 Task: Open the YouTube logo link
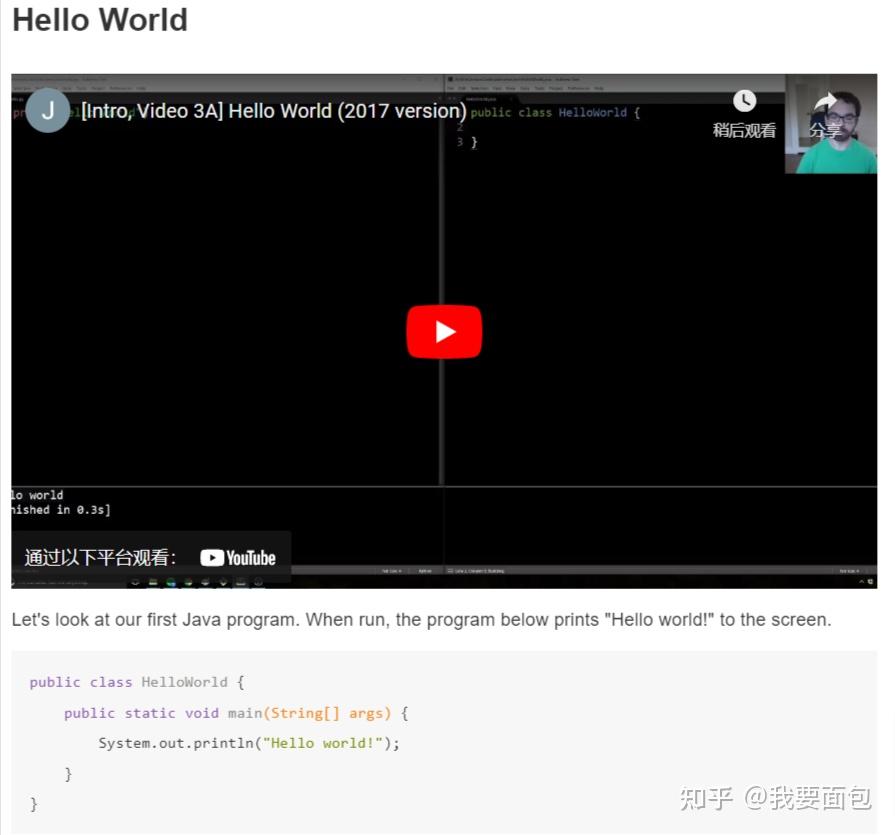coord(237,557)
